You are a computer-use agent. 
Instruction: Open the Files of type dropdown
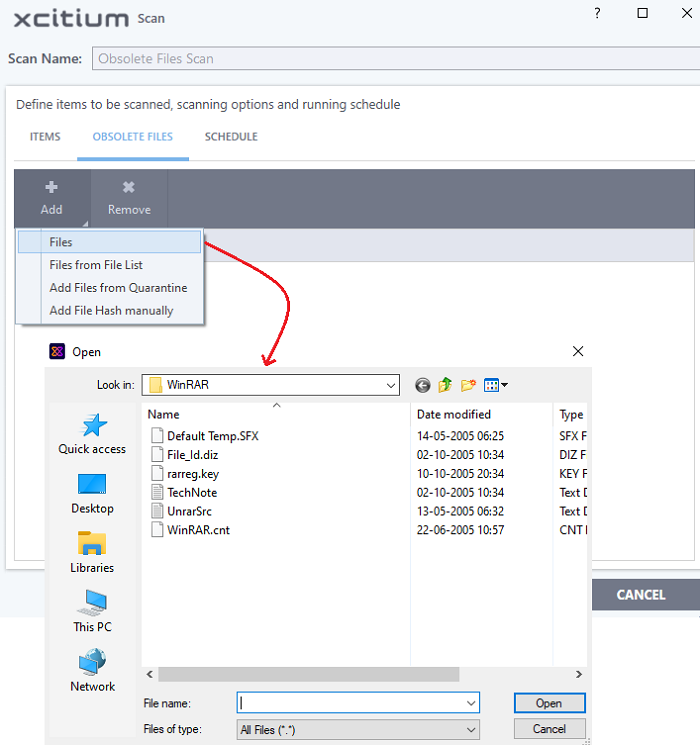(x=358, y=729)
